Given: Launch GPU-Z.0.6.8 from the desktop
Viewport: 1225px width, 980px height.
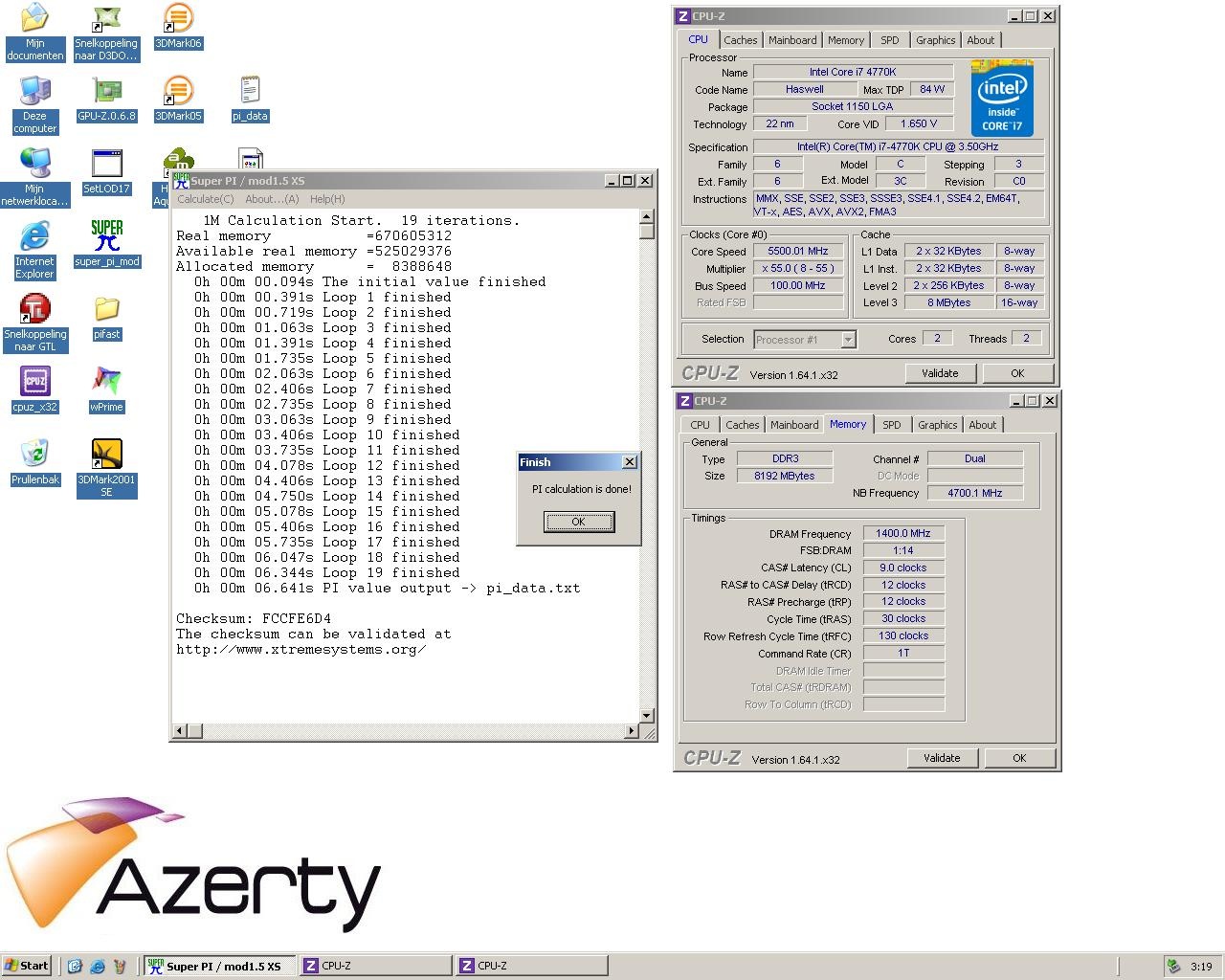Looking at the screenshot, I should (x=106, y=99).
